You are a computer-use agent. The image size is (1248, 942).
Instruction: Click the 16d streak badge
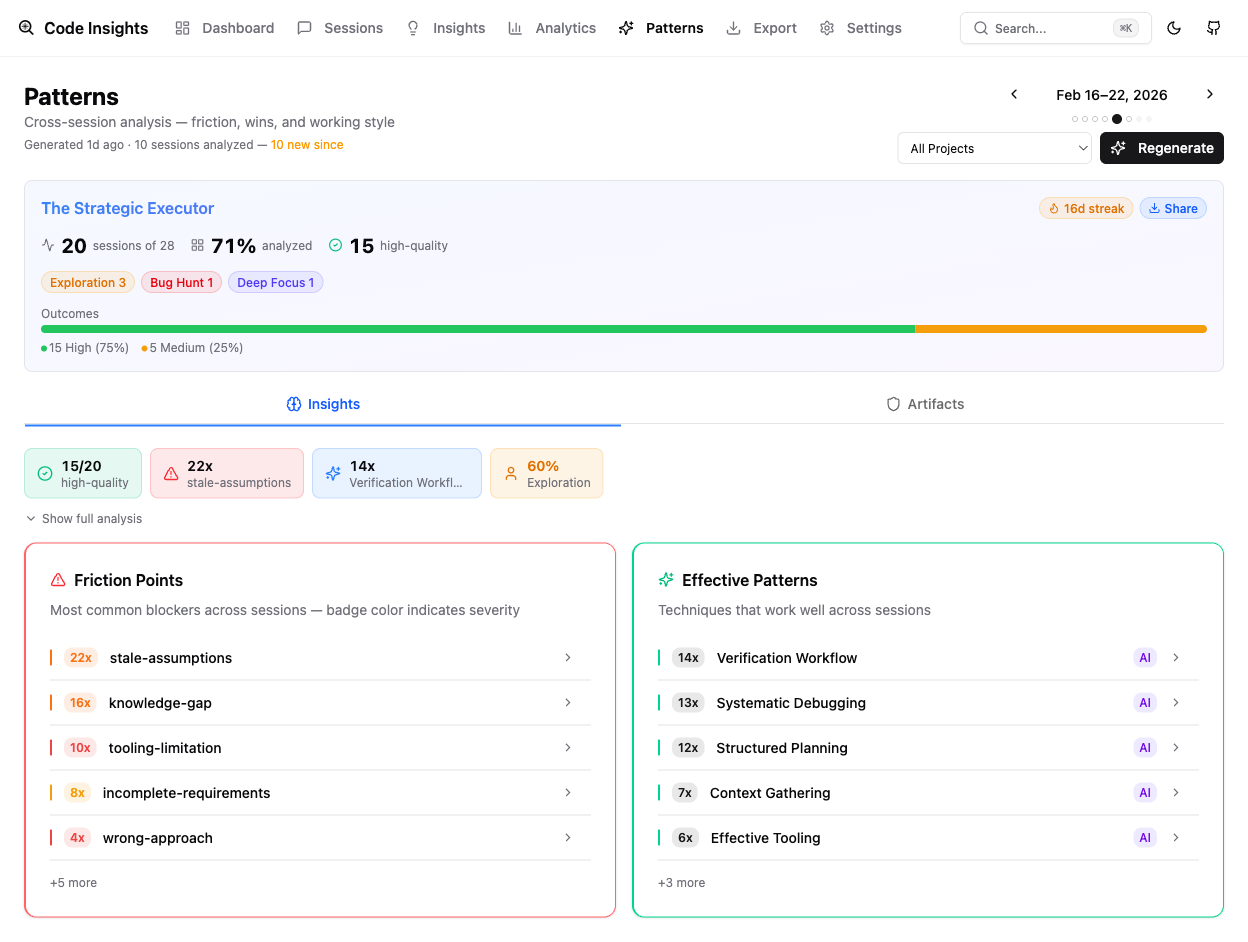tap(1086, 208)
